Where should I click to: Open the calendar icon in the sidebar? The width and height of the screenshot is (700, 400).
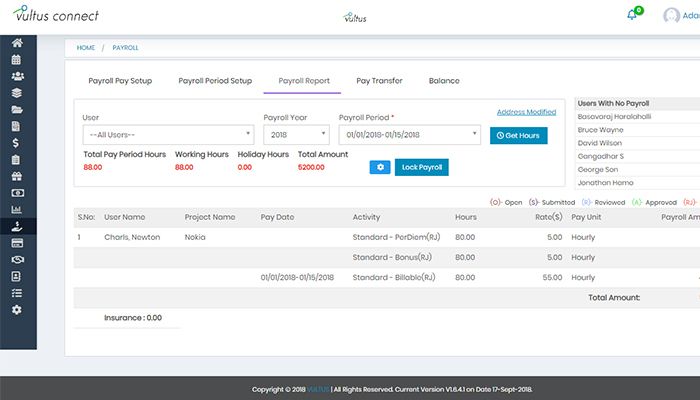17,59
